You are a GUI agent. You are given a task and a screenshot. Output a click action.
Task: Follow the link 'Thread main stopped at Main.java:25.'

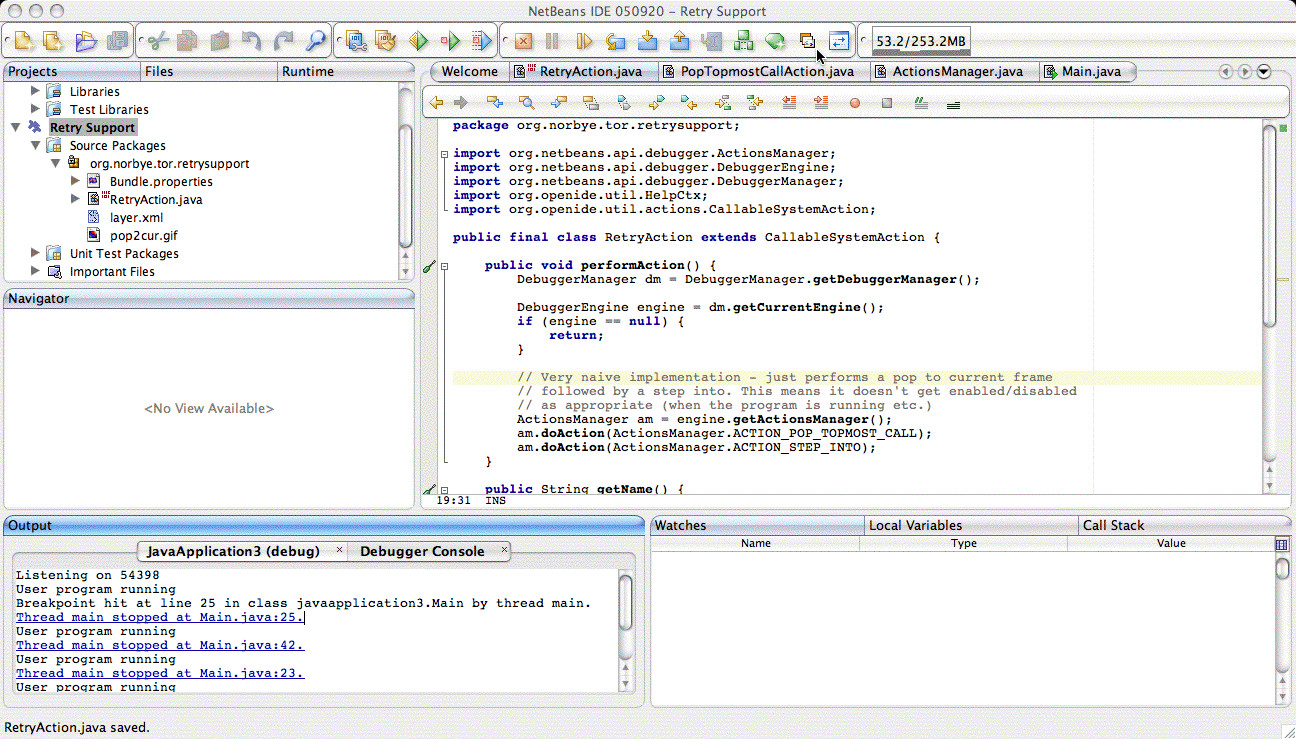[160, 617]
